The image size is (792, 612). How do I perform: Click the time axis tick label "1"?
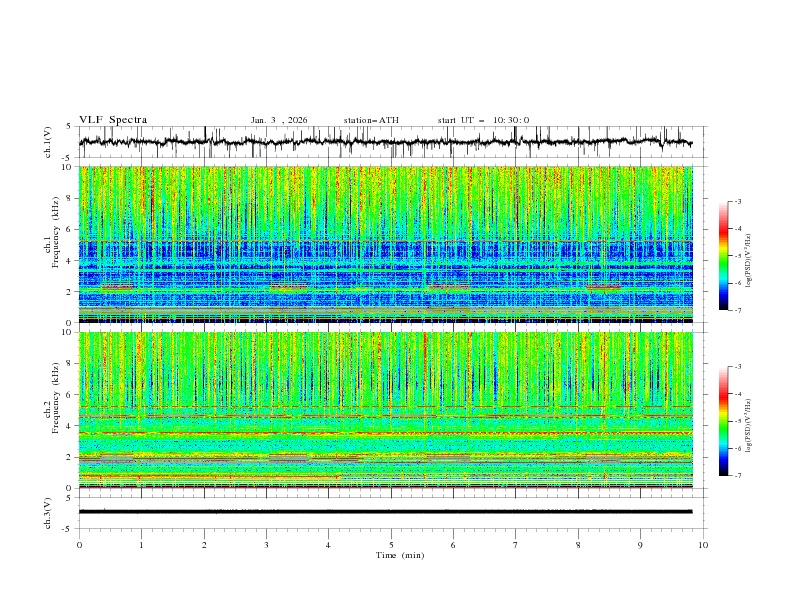pyautogui.click(x=141, y=545)
